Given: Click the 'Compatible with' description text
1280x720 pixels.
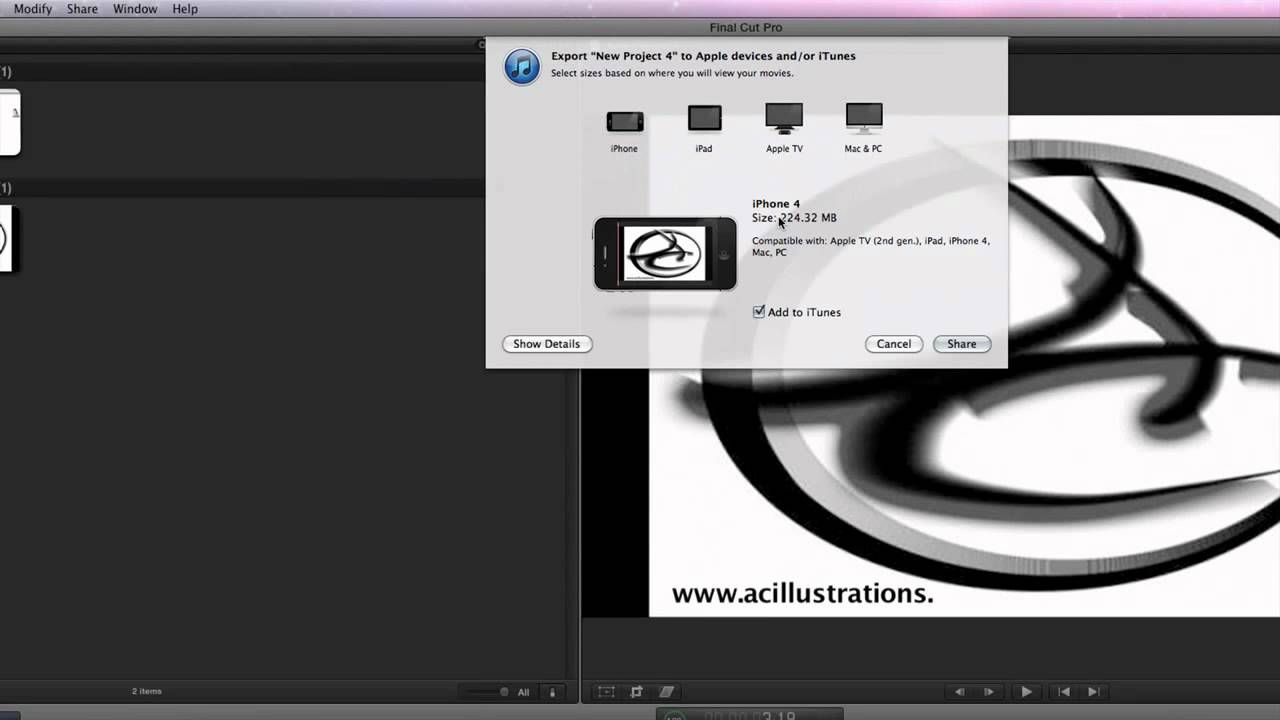Looking at the screenshot, I should (x=871, y=247).
